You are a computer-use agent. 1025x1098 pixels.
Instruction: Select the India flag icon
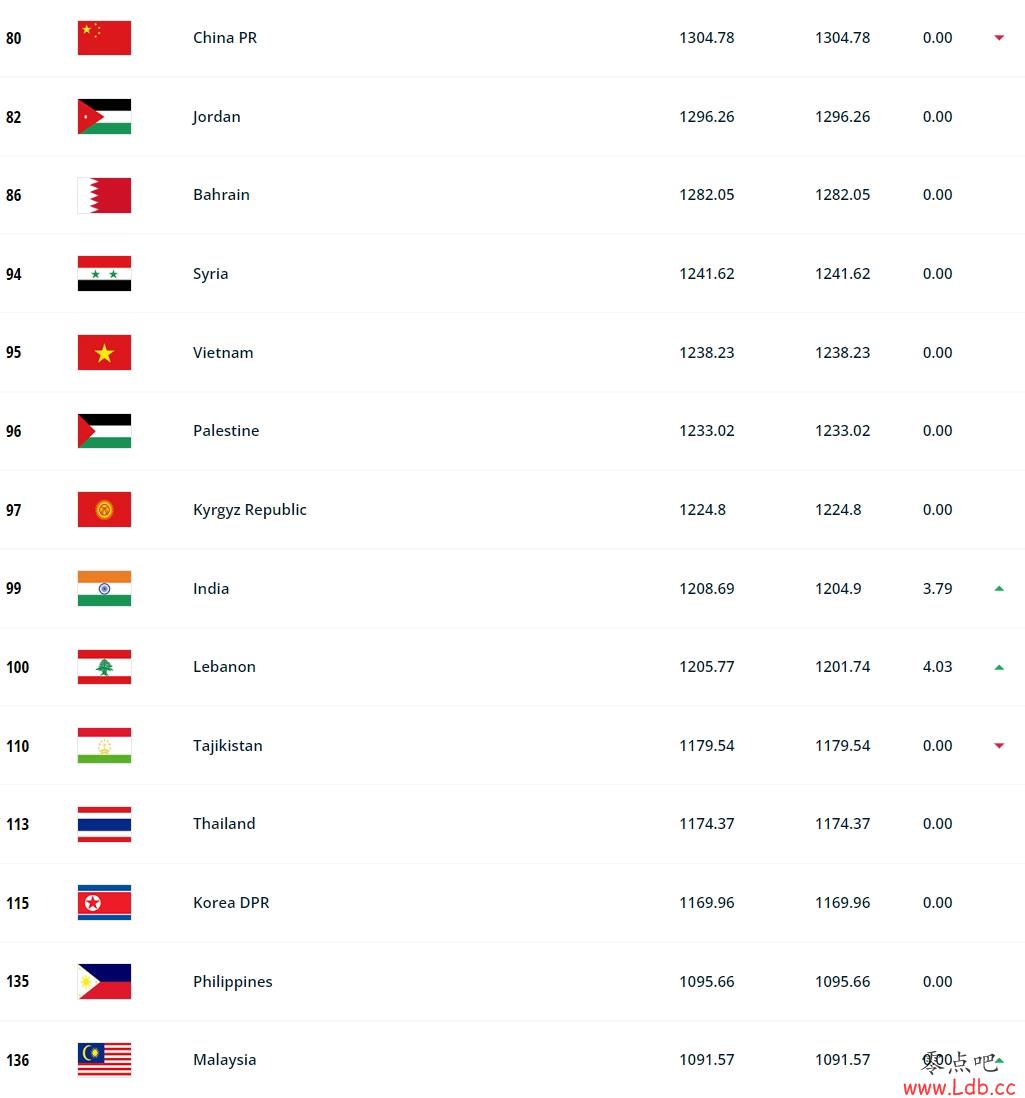(104, 588)
